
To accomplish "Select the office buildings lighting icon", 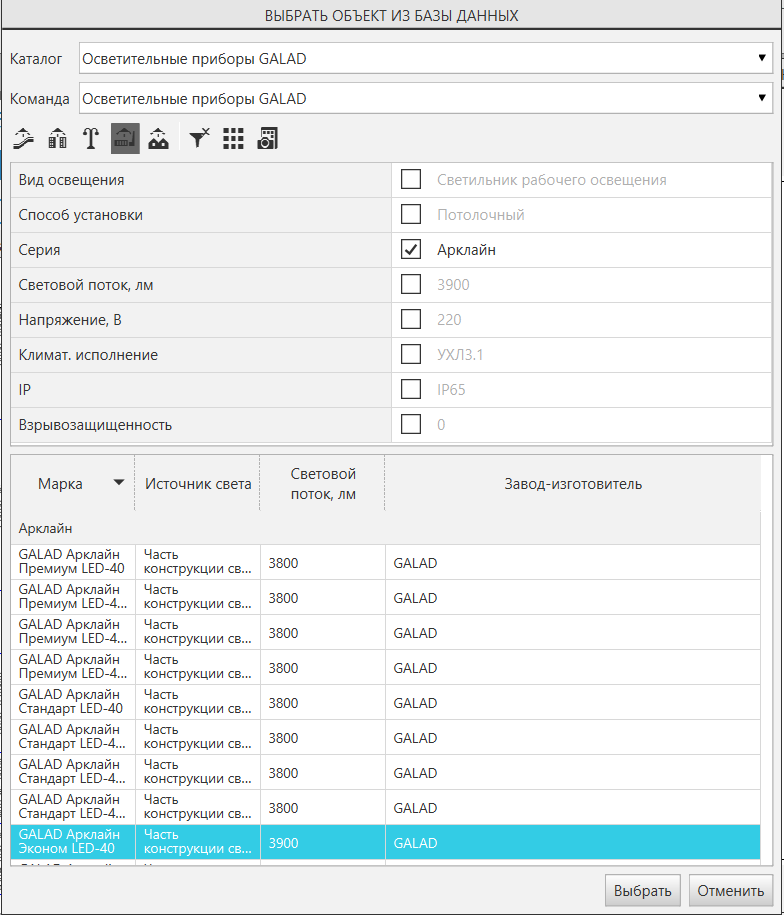I will [x=57, y=139].
